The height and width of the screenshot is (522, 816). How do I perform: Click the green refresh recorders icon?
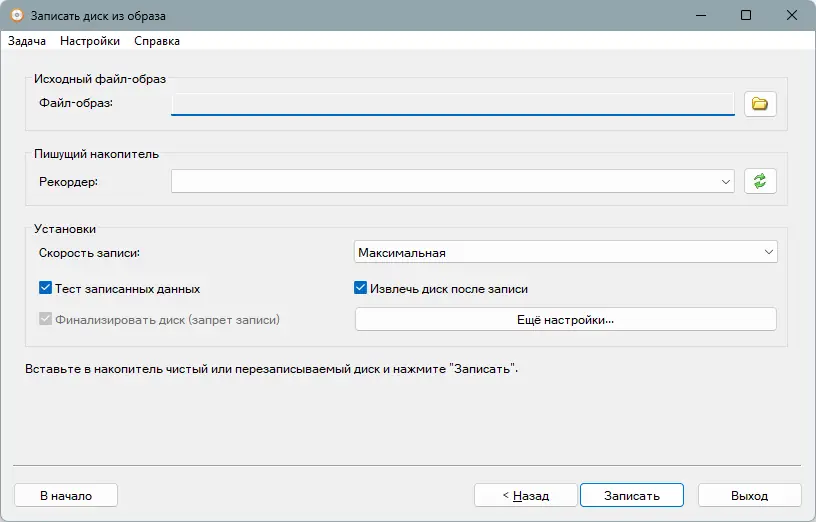[760, 181]
